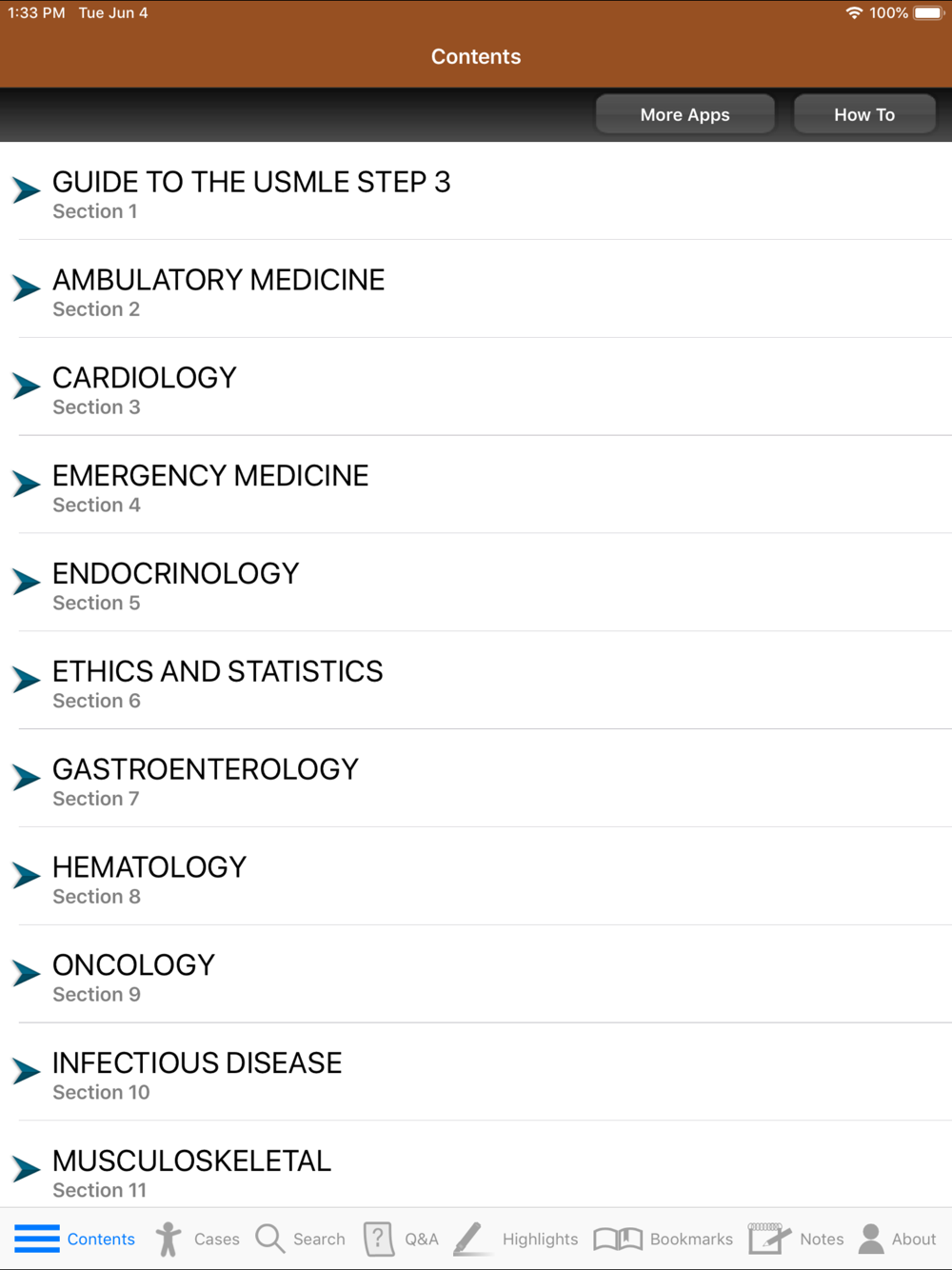Select the Highlights marker pen icon

click(x=469, y=1239)
